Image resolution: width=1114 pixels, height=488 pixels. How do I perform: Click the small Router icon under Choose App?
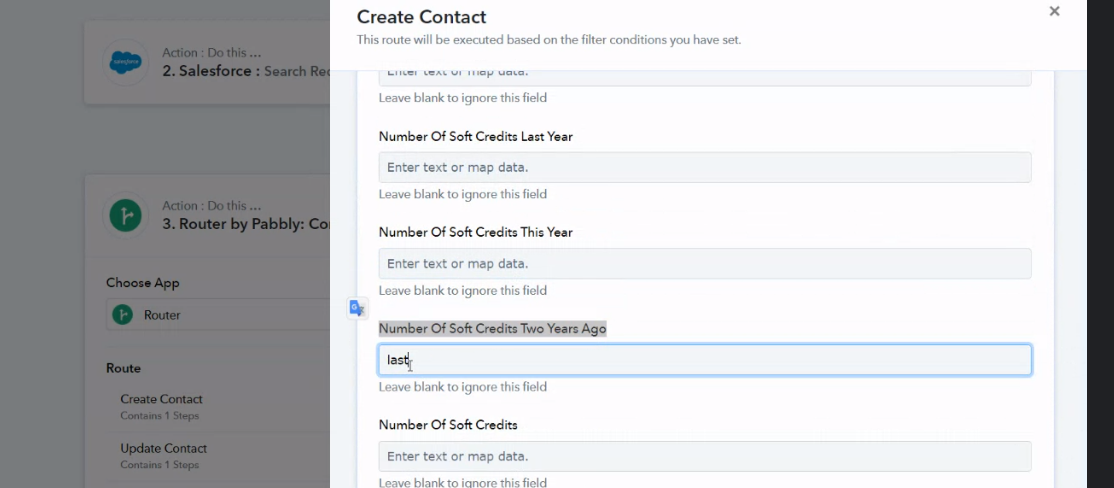click(123, 315)
